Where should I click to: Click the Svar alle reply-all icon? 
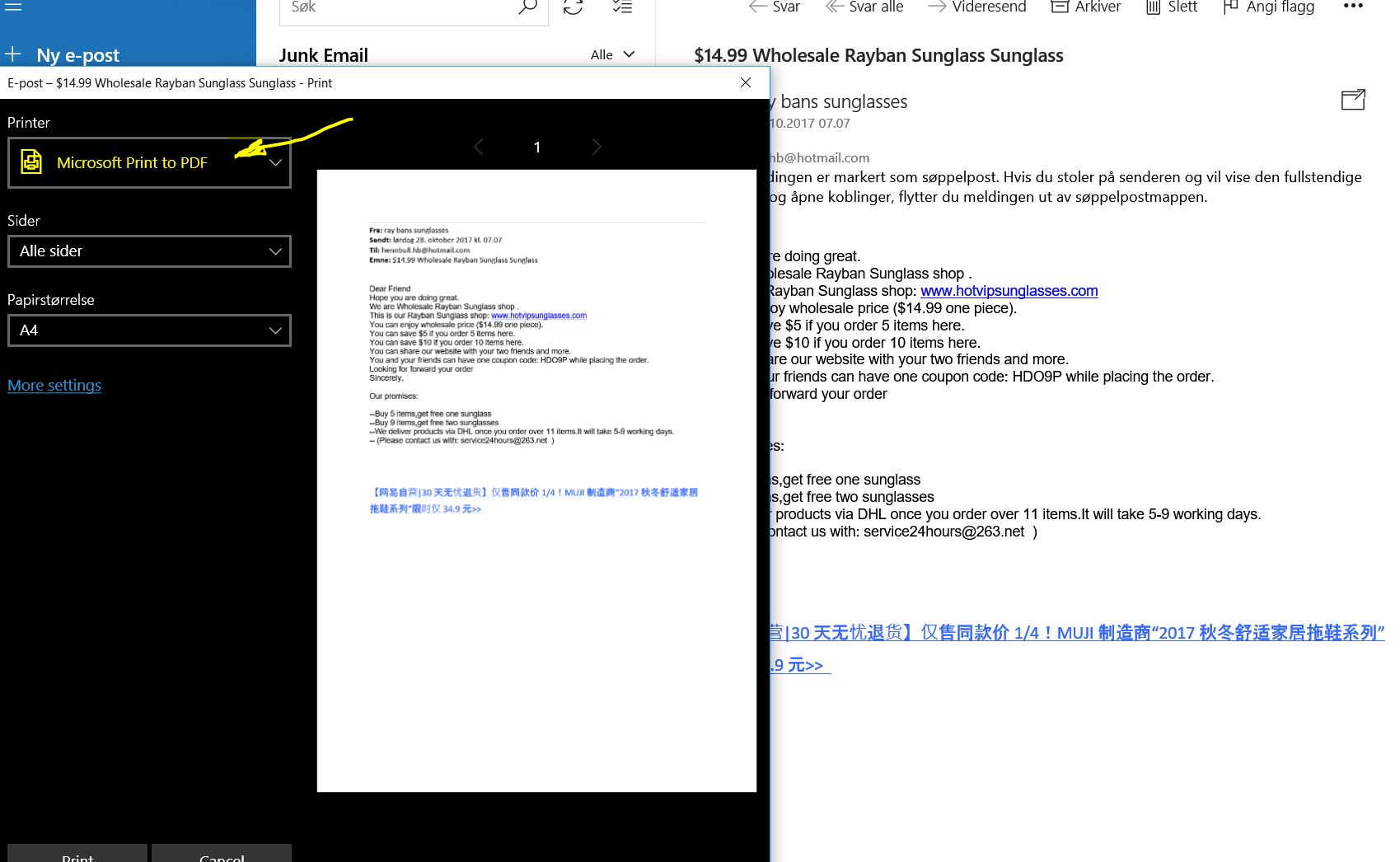834,7
